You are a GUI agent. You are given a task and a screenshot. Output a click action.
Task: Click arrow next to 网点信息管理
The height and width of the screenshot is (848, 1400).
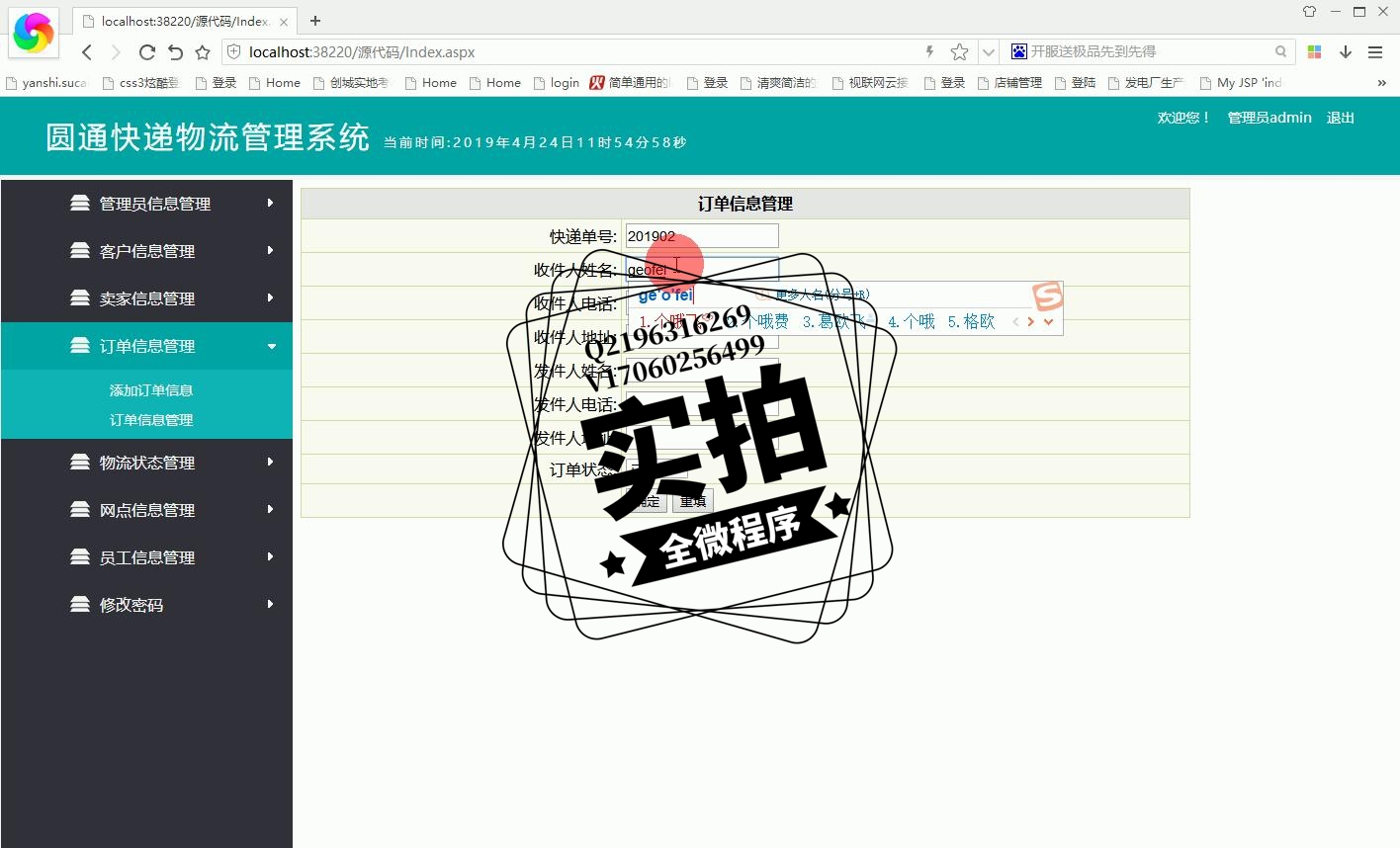click(x=270, y=509)
